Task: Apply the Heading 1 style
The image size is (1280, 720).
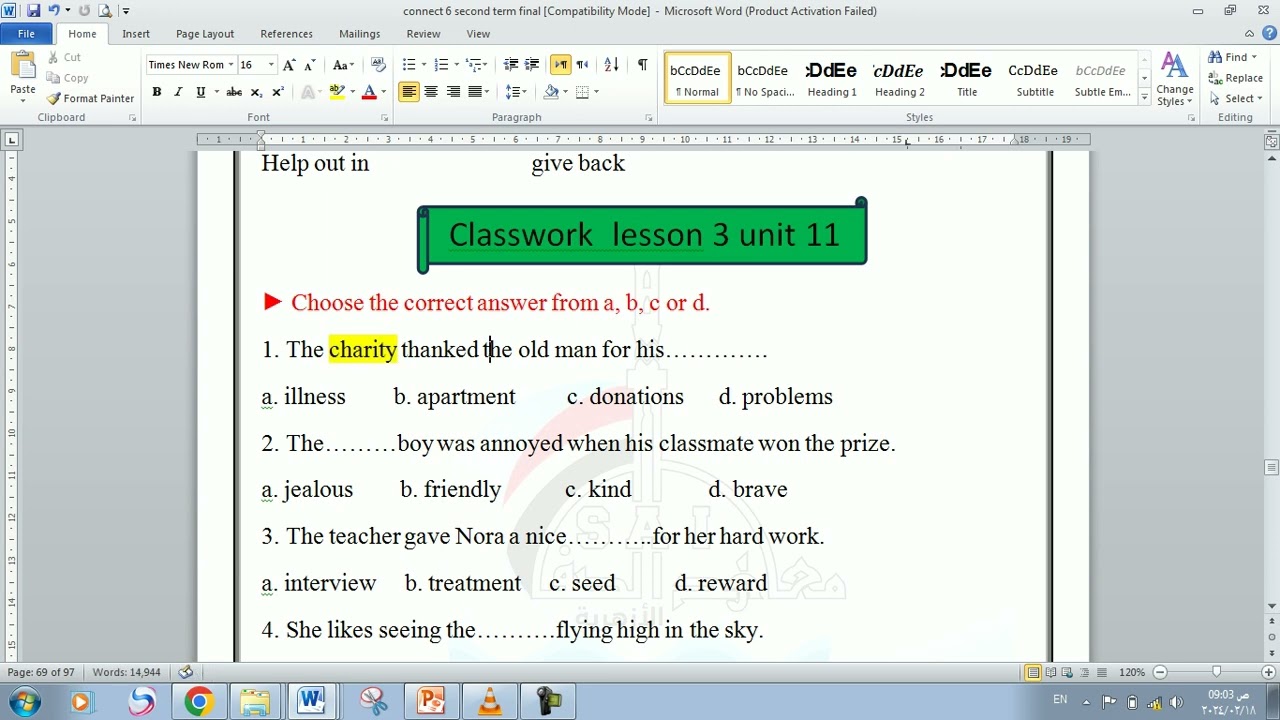Action: click(831, 78)
